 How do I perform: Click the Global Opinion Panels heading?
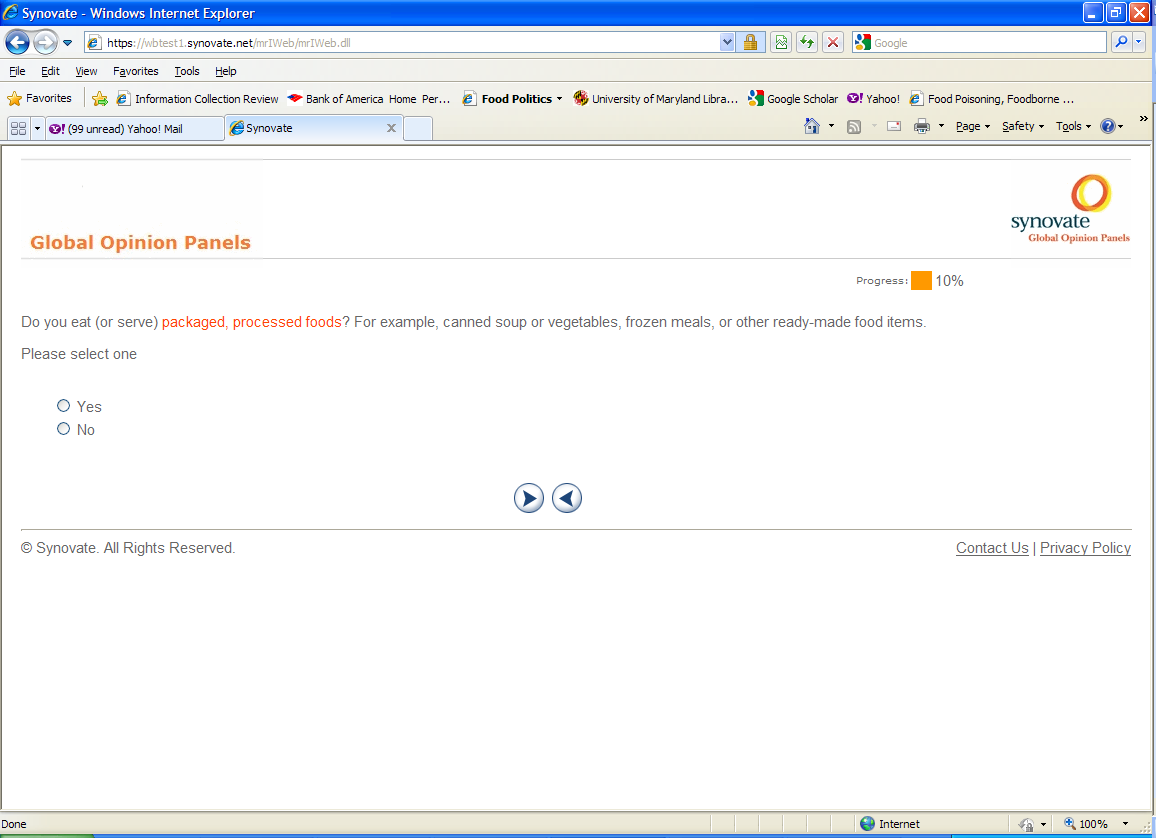(140, 242)
